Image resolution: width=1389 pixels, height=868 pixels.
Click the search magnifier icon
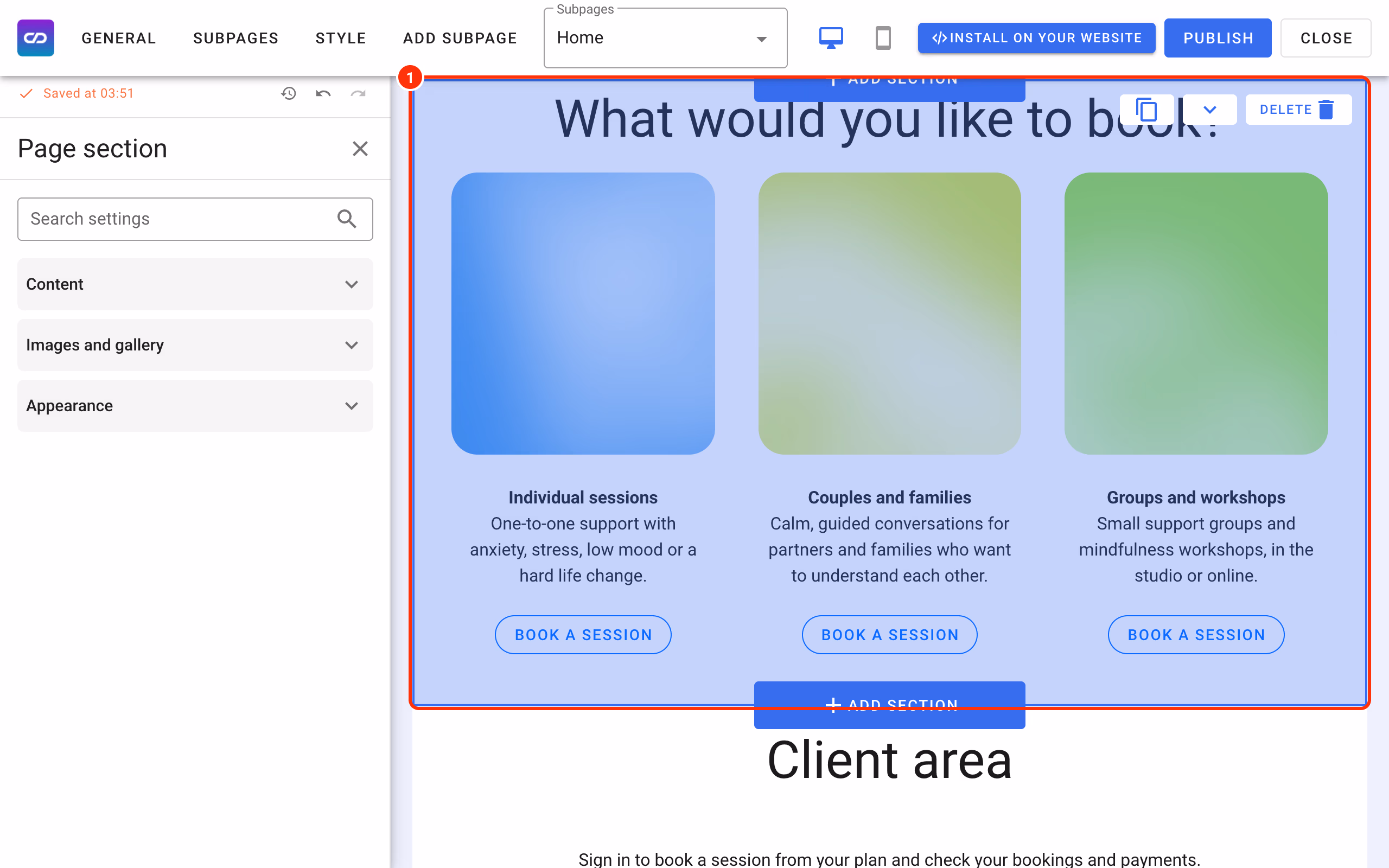coord(347,219)
